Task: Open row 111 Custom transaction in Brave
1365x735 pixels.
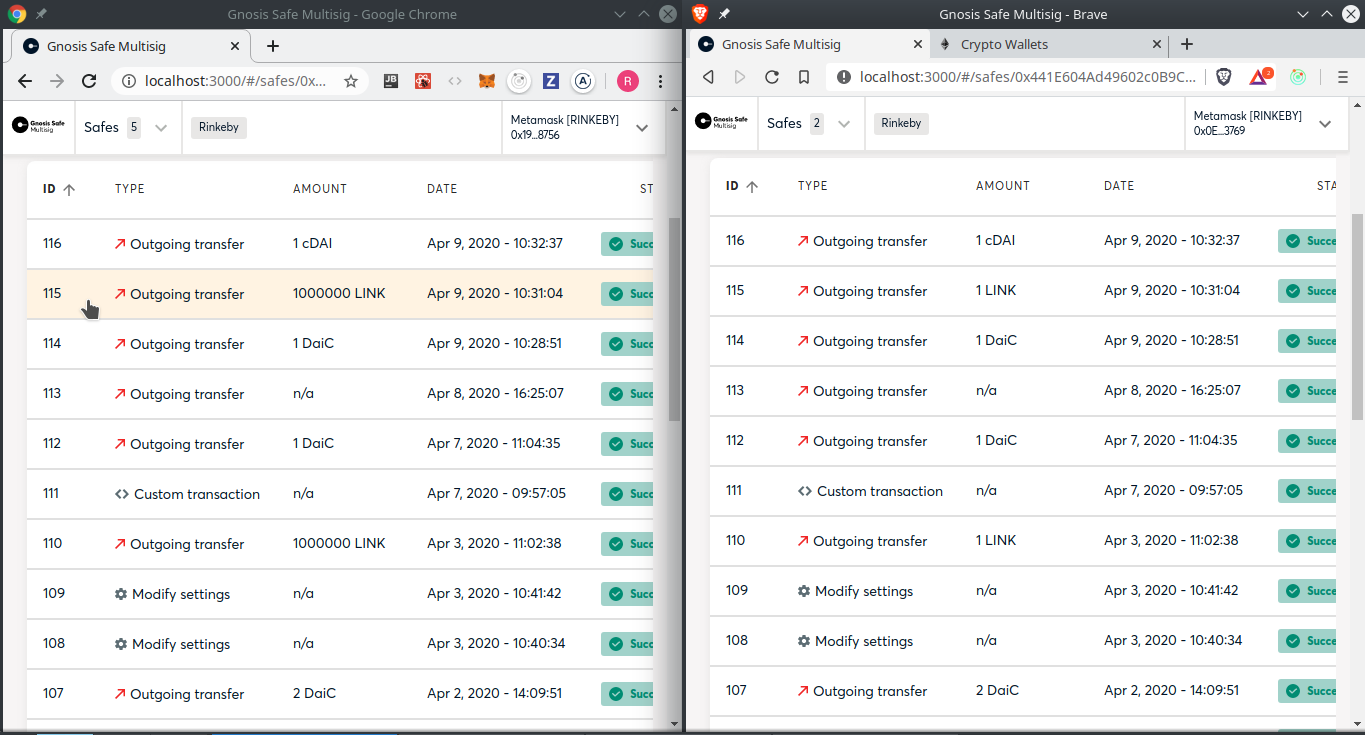Action: [1023, 491]
